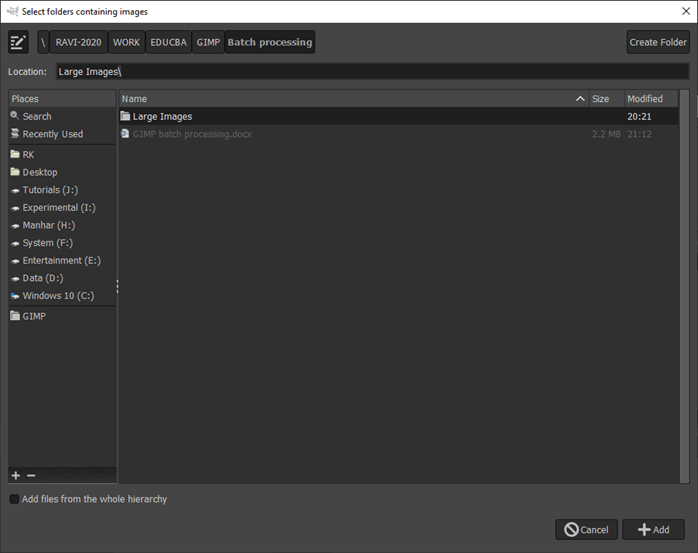Screen dimensions: 698x553
Task: Open the Entertainment (E:) label
Action: pyautogui.click(x=61, y=260)
